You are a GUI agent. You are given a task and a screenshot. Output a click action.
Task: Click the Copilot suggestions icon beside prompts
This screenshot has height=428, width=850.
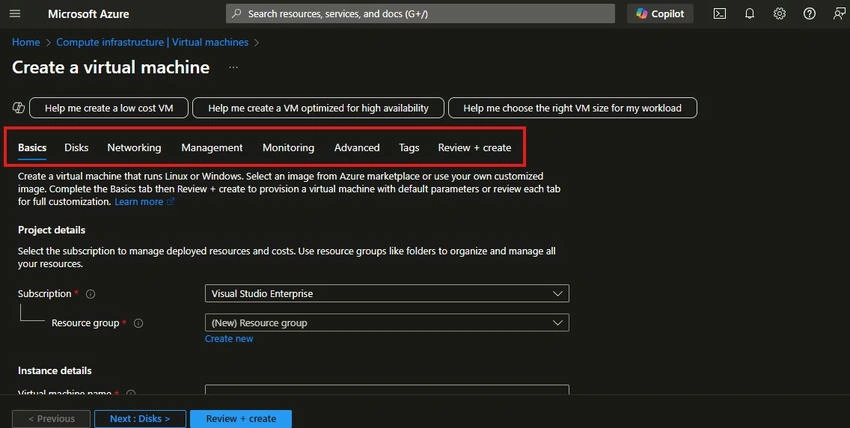[18, 108]
